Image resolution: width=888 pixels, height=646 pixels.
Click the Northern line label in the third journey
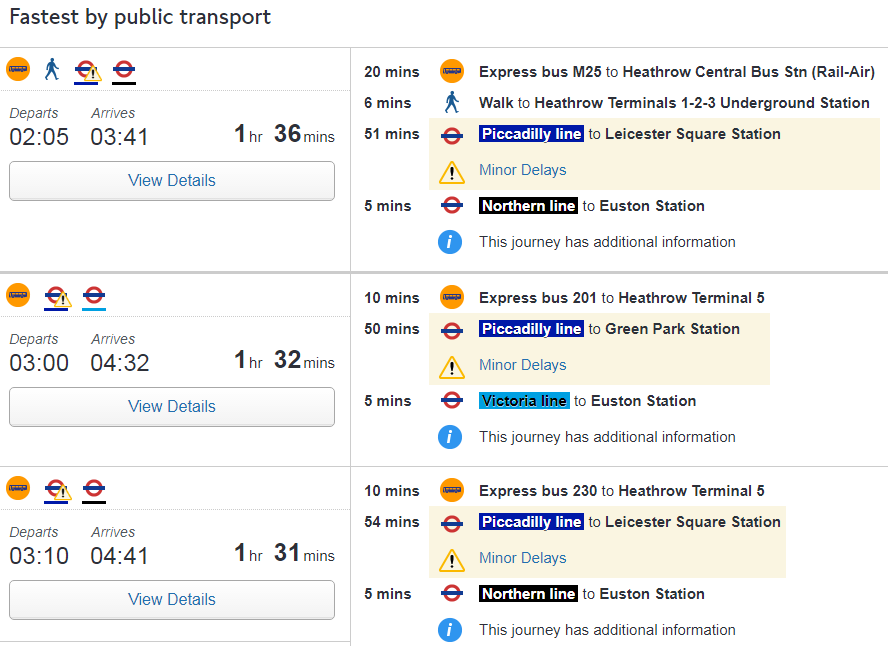tap(528, 594)
